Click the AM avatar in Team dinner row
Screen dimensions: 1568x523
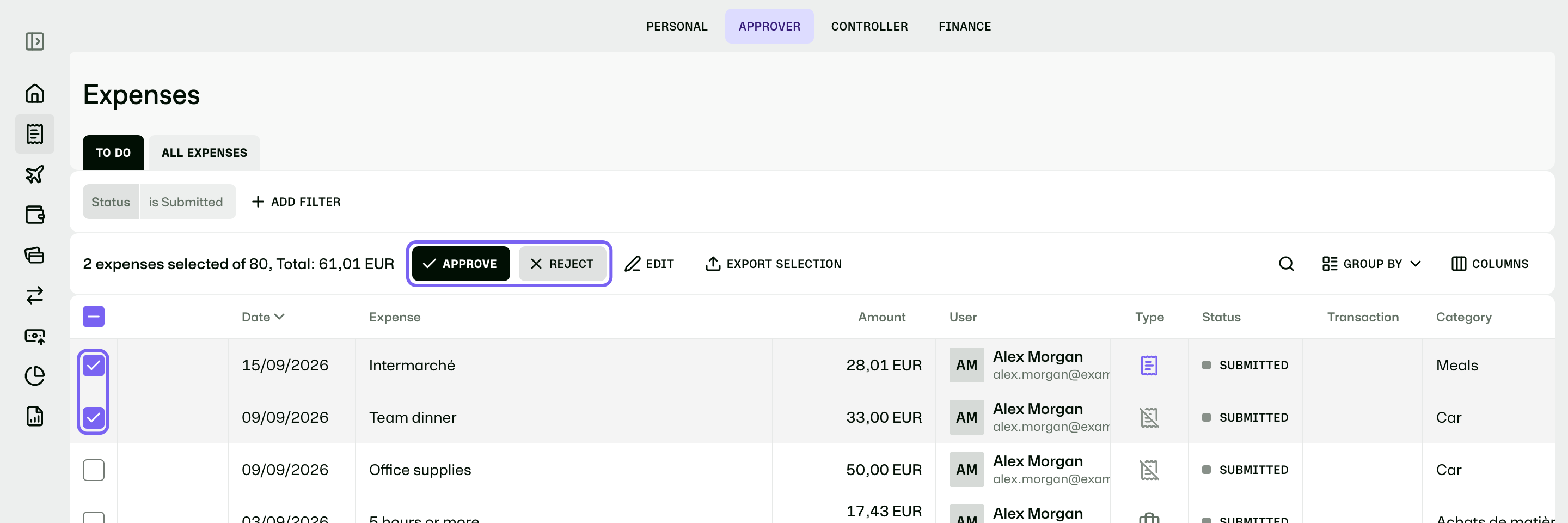click(x=966, y=418)
